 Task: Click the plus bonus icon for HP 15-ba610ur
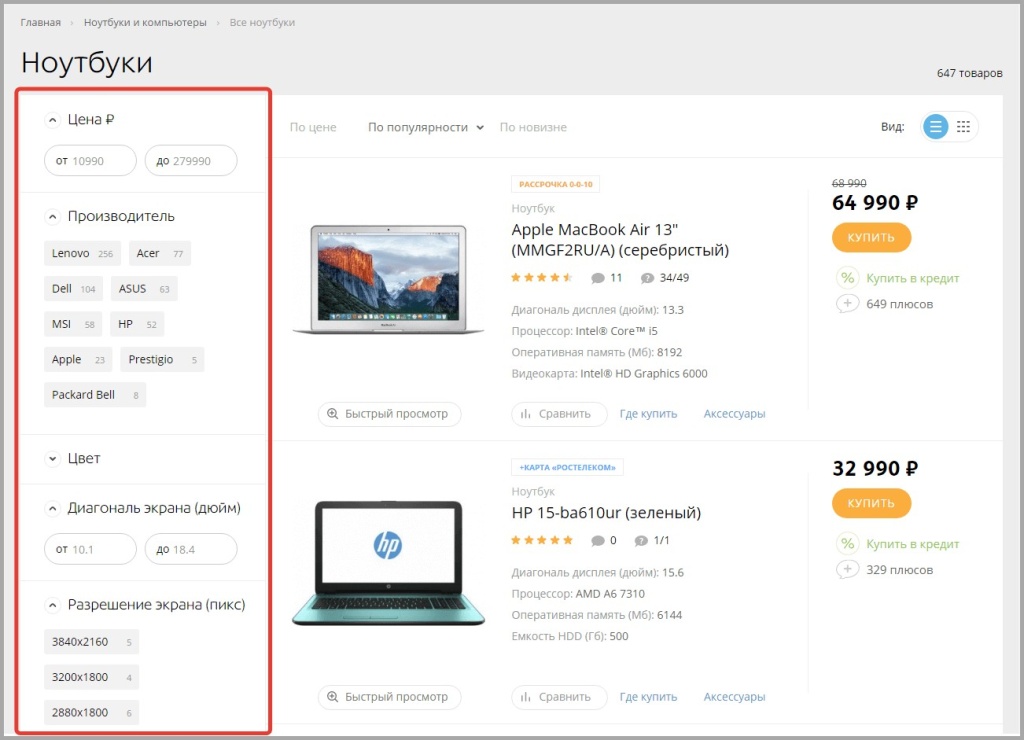coord(847,570)
